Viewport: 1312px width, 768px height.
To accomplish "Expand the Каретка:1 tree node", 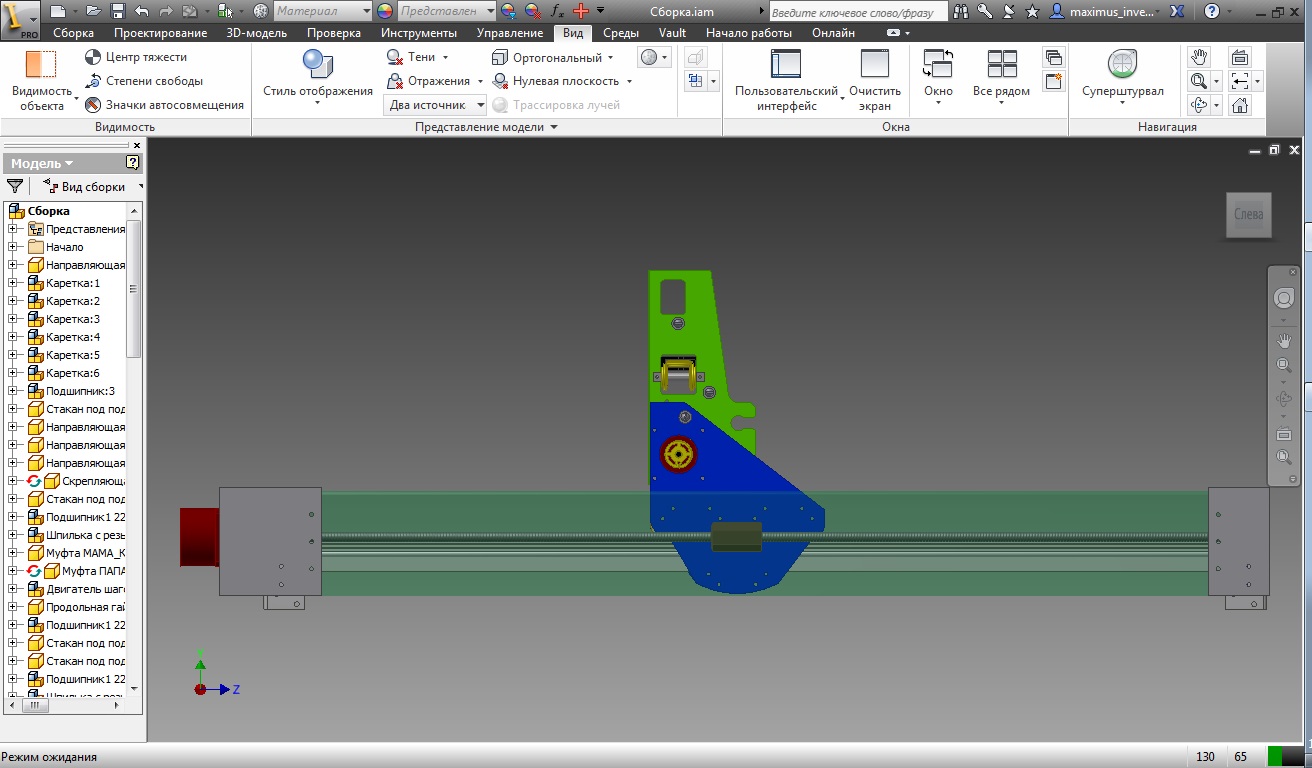I will click(x=13, y=283).
